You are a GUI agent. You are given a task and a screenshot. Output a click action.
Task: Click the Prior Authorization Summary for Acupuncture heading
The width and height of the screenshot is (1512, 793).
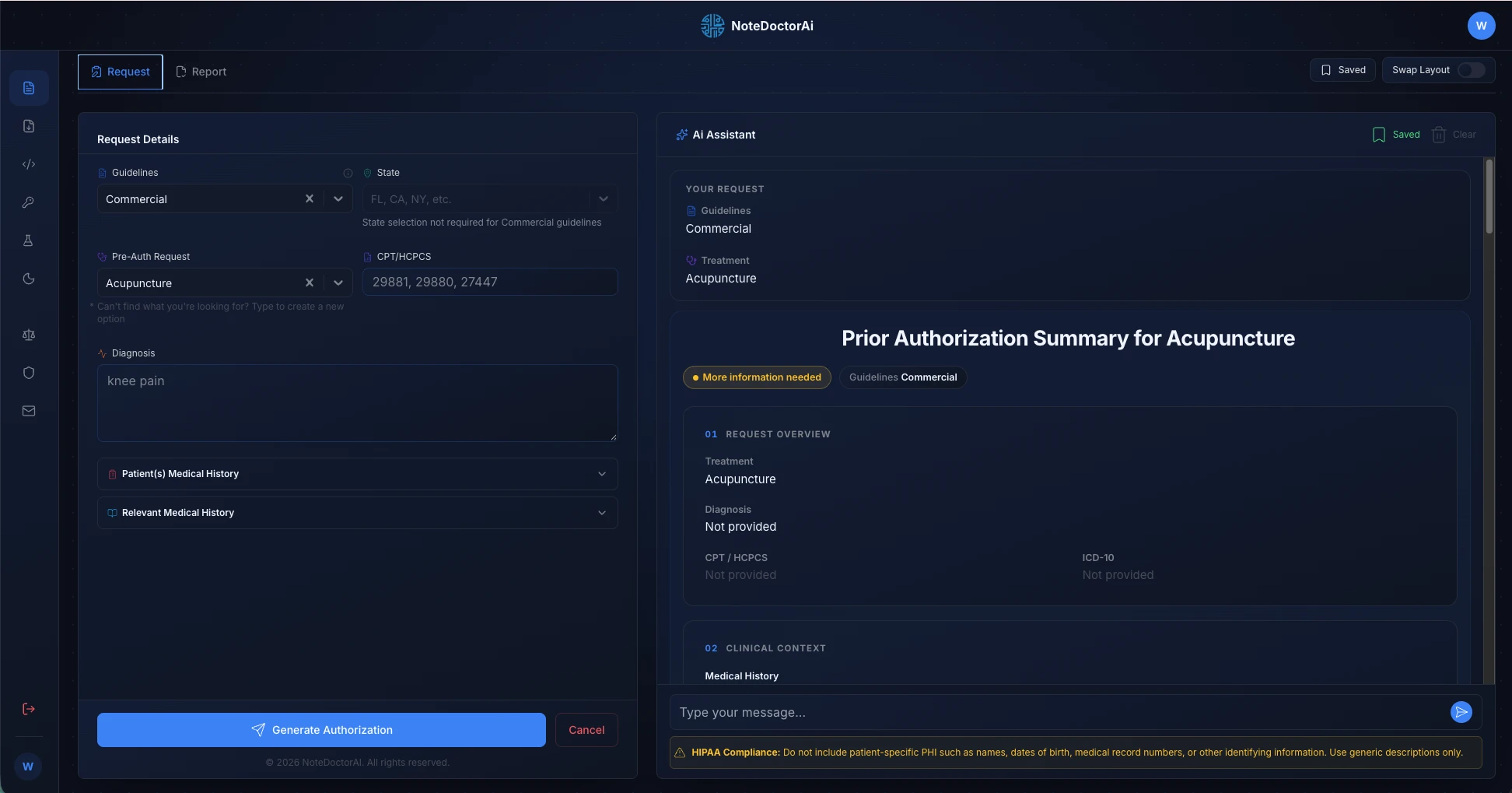click(x=1068, y=339)
